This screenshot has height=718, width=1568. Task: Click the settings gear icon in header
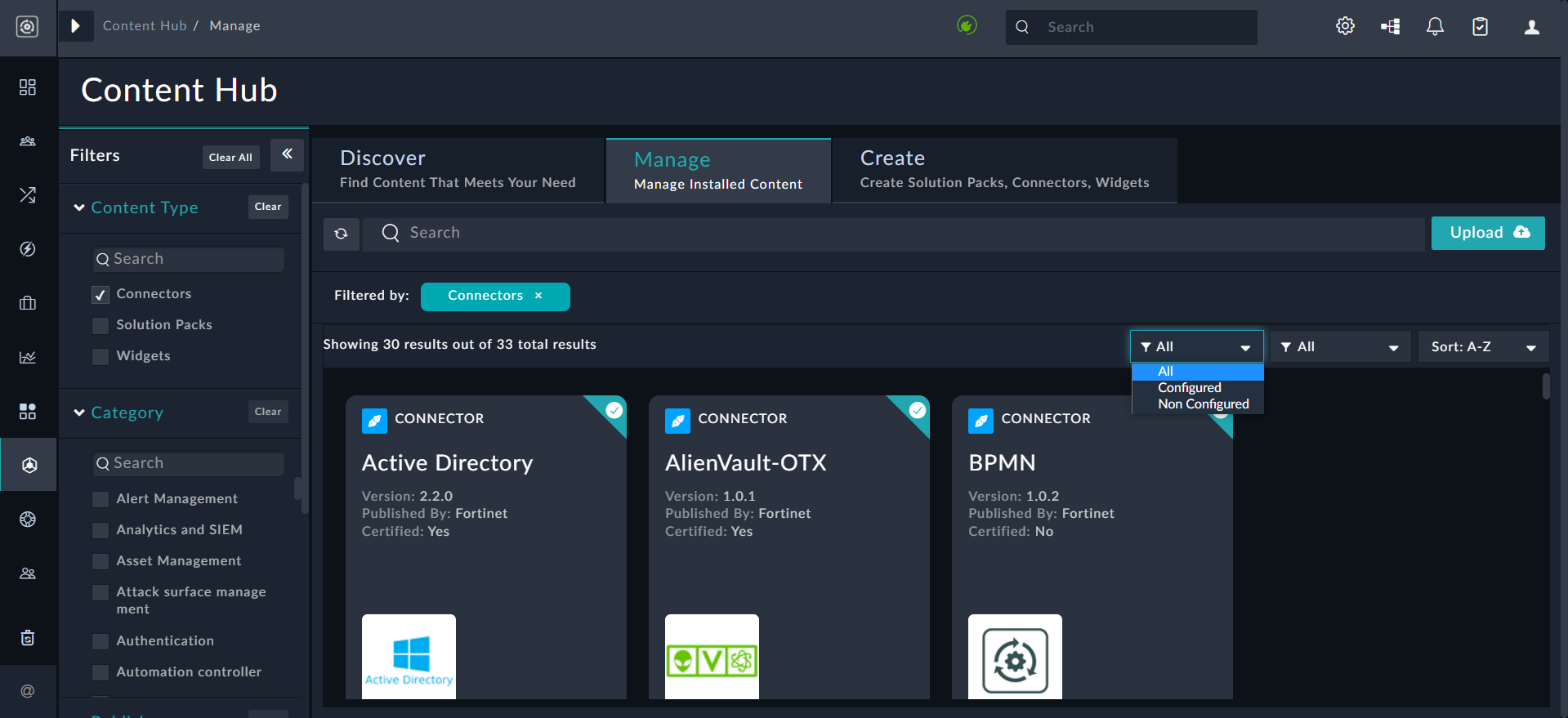[x=1345, y=26]
